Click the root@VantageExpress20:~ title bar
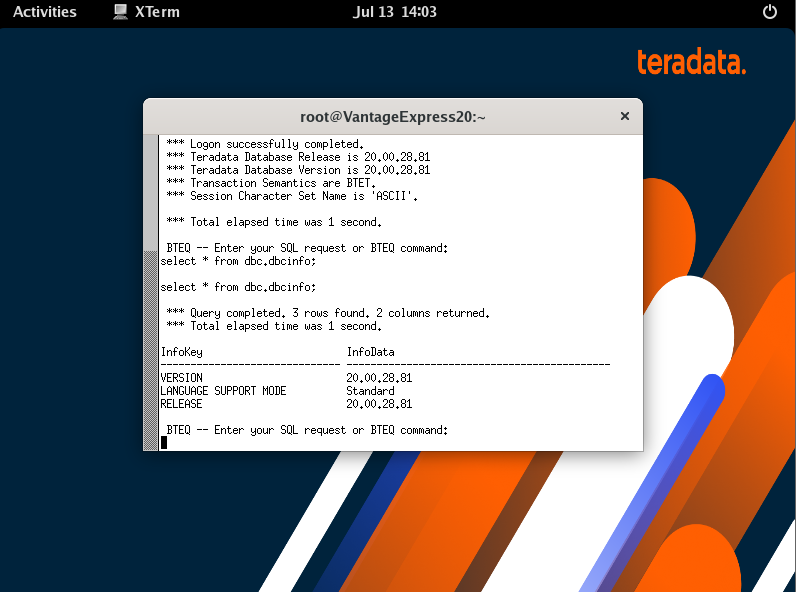 (x=392, y=117)
